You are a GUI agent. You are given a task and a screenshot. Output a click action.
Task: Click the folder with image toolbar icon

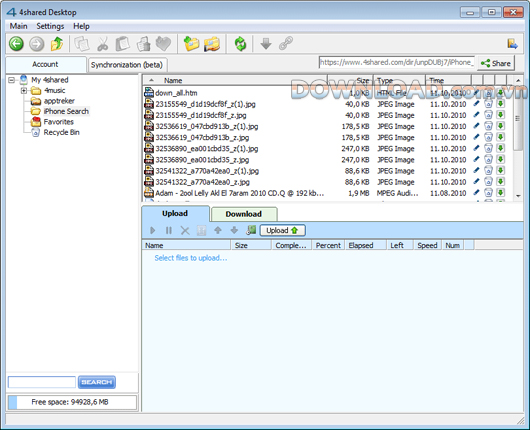(212, 44)
